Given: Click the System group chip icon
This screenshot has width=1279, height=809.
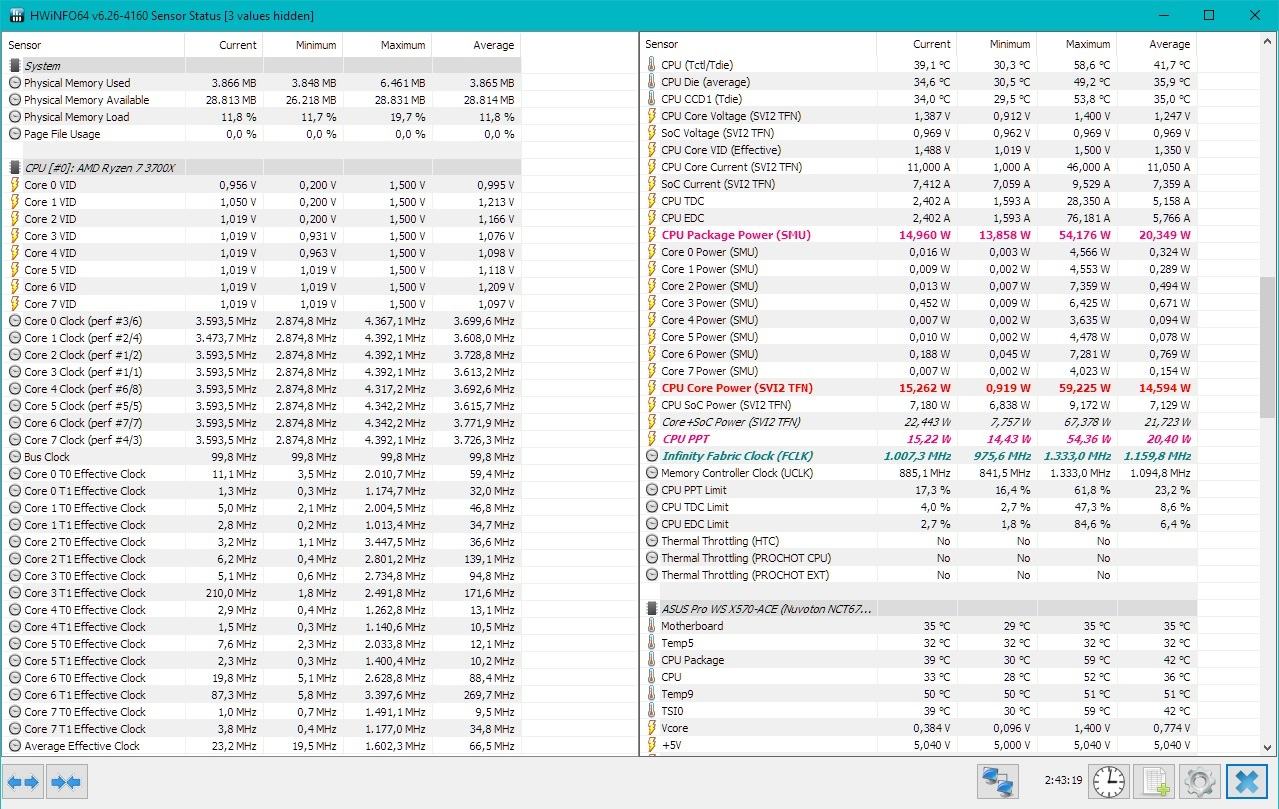Looking at the screenshot, I should [x=15, y=66].
